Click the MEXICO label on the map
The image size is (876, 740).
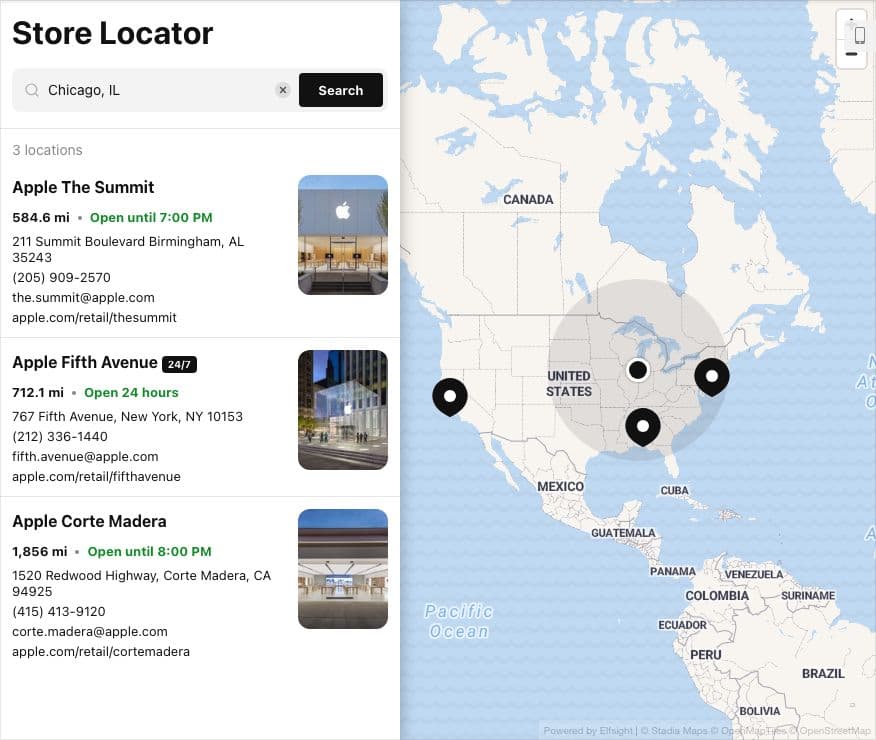[560, 486]
